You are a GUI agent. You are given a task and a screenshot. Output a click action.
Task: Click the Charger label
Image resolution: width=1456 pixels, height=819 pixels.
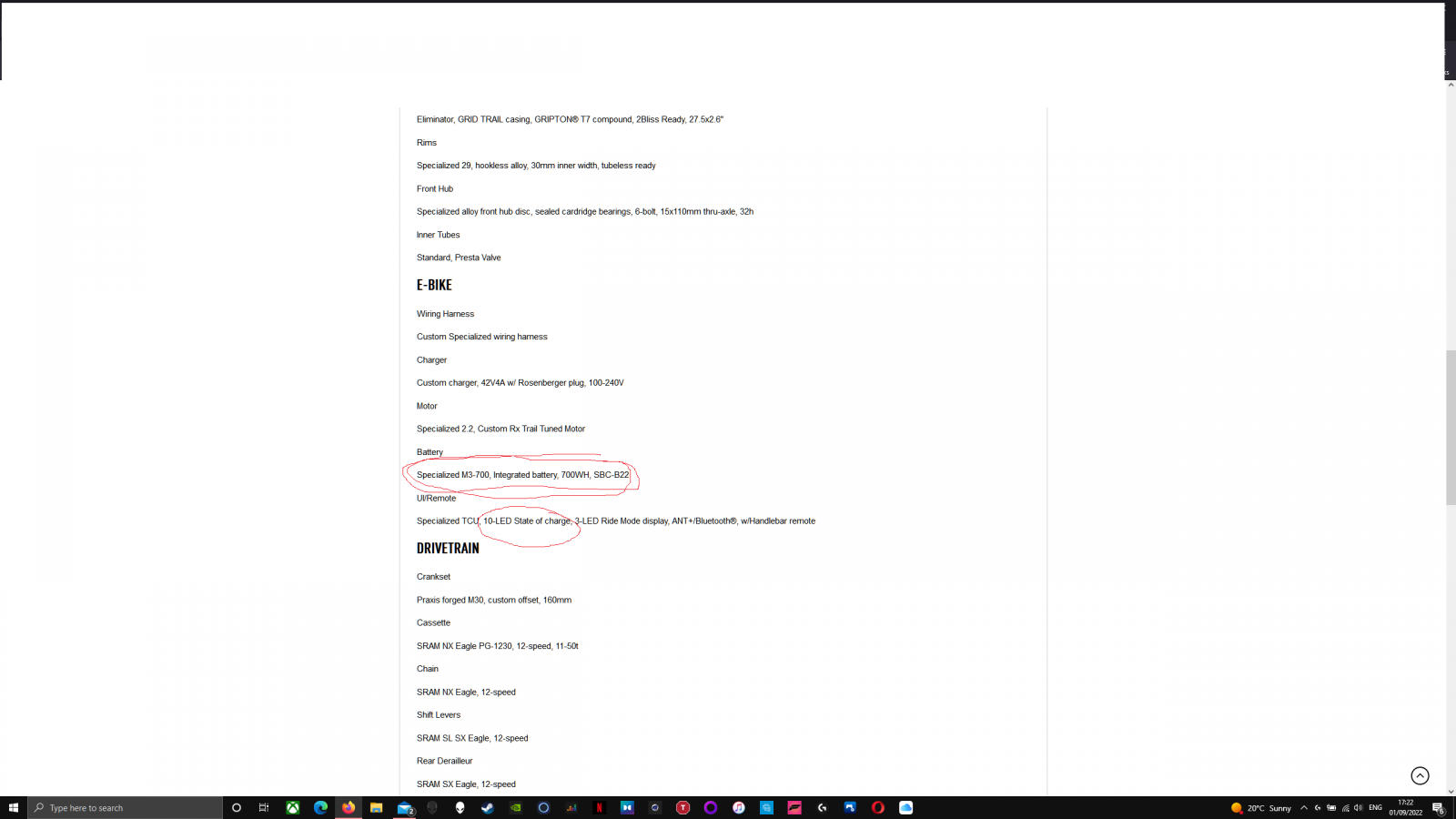coord(431,360)
